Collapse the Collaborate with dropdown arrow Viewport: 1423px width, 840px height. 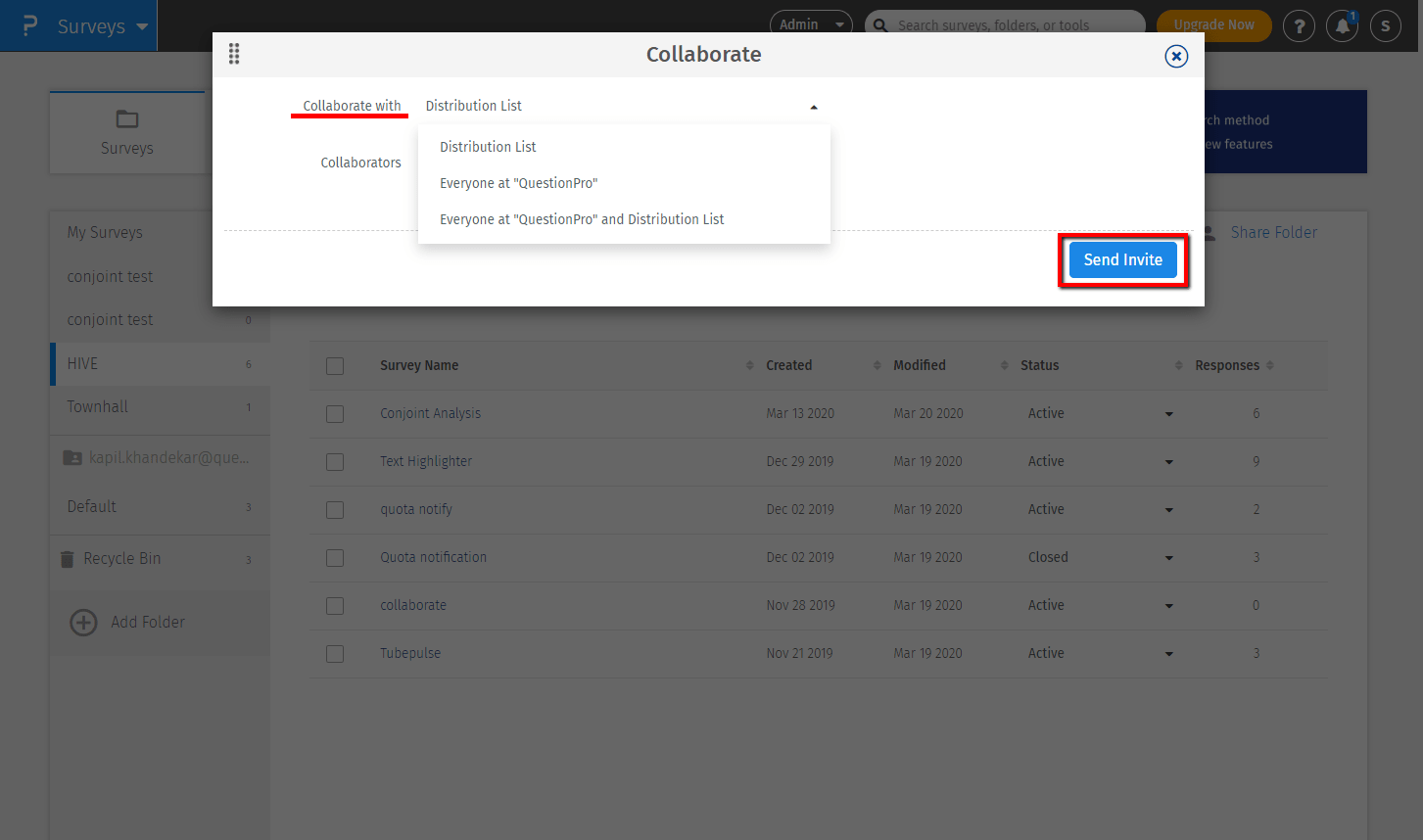click(x=813, y=107)
